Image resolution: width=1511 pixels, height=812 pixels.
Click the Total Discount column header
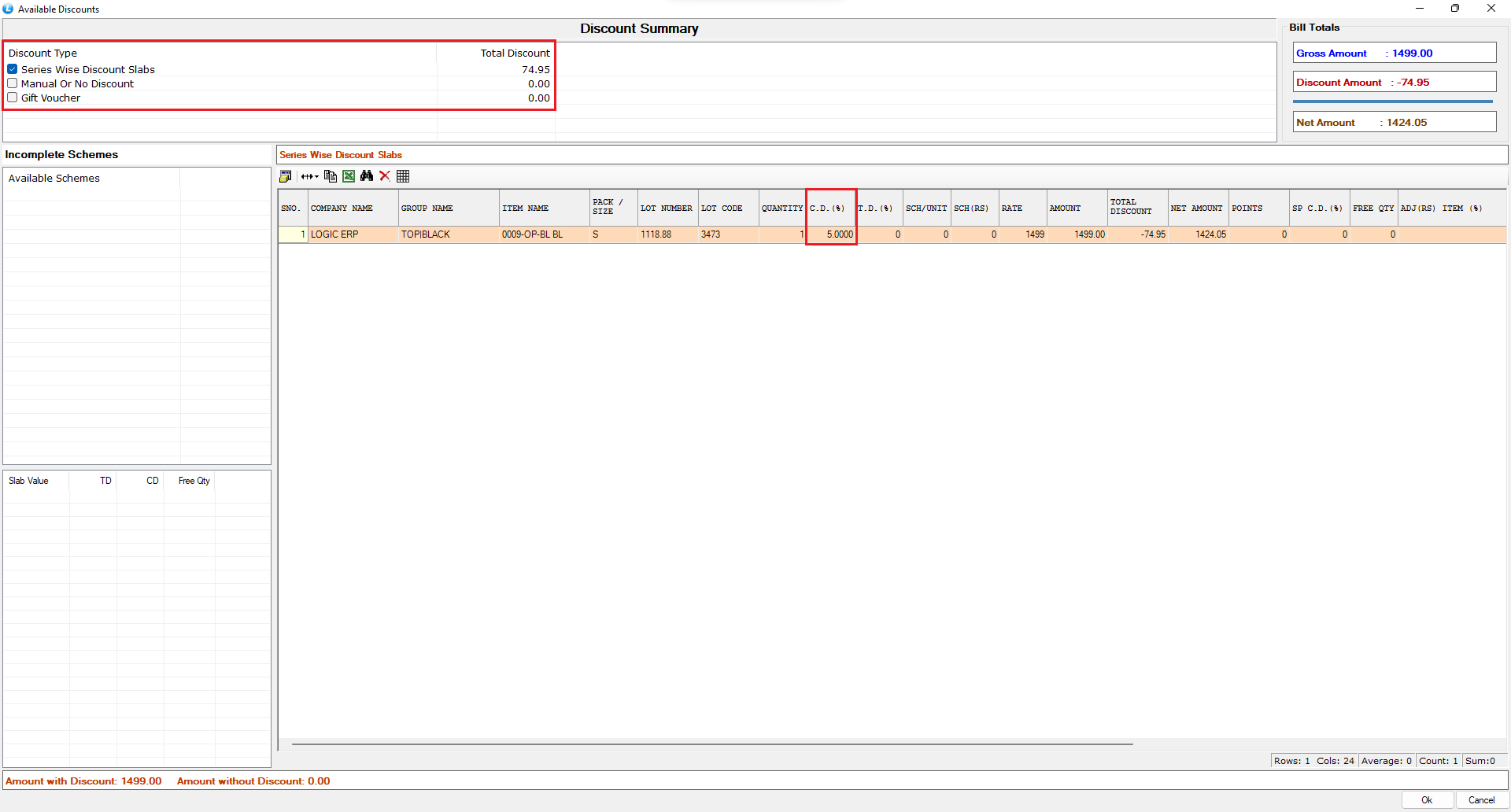click(x=1136, y=207)
